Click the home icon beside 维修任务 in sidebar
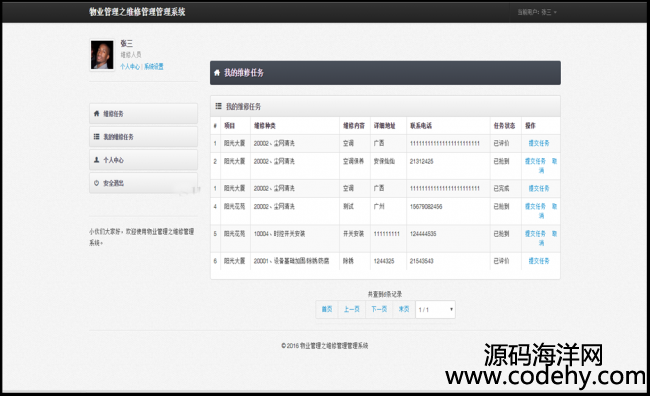 pyautogui.click(x=96, y=114)
